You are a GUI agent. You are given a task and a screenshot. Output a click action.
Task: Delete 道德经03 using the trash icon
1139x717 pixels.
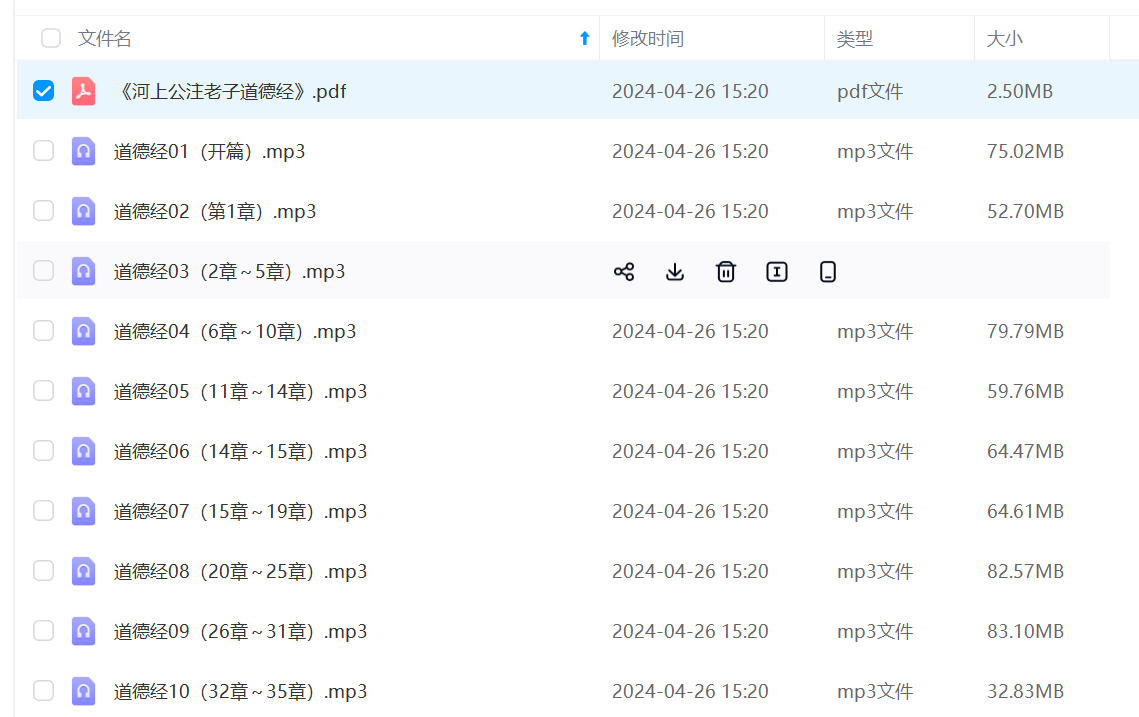(726, 272)
